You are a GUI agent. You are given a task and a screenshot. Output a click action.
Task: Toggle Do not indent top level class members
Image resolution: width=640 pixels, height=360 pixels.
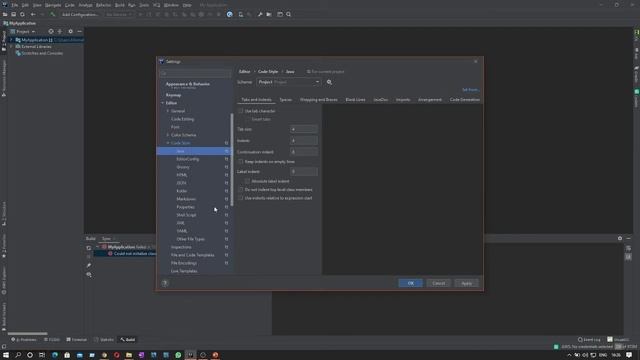click(x=240, y=190)
